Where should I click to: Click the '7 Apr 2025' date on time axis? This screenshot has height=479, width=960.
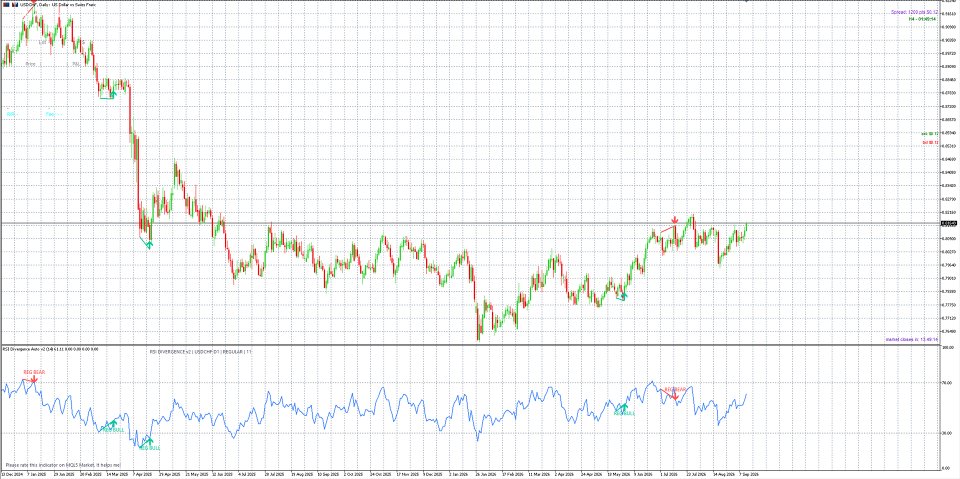[143, 474]
